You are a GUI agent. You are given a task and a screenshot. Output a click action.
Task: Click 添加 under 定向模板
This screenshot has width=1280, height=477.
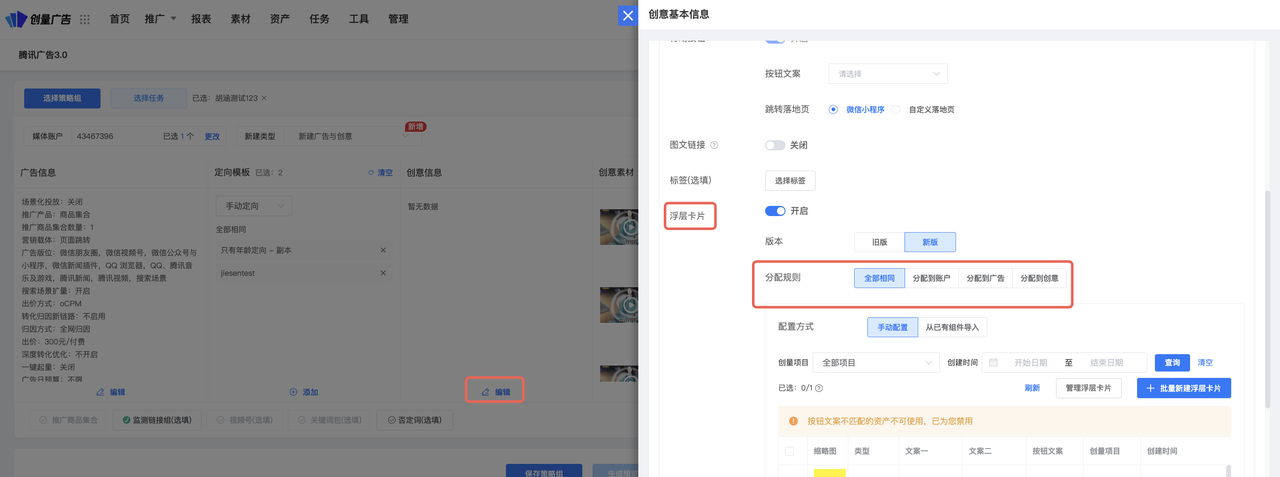point(303,392)
